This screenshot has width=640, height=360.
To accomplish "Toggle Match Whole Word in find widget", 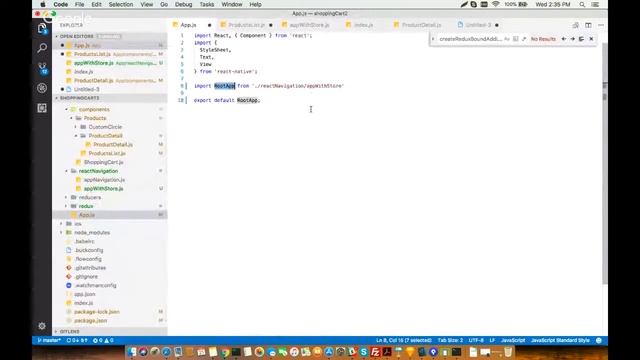I will tap(516, 39).
